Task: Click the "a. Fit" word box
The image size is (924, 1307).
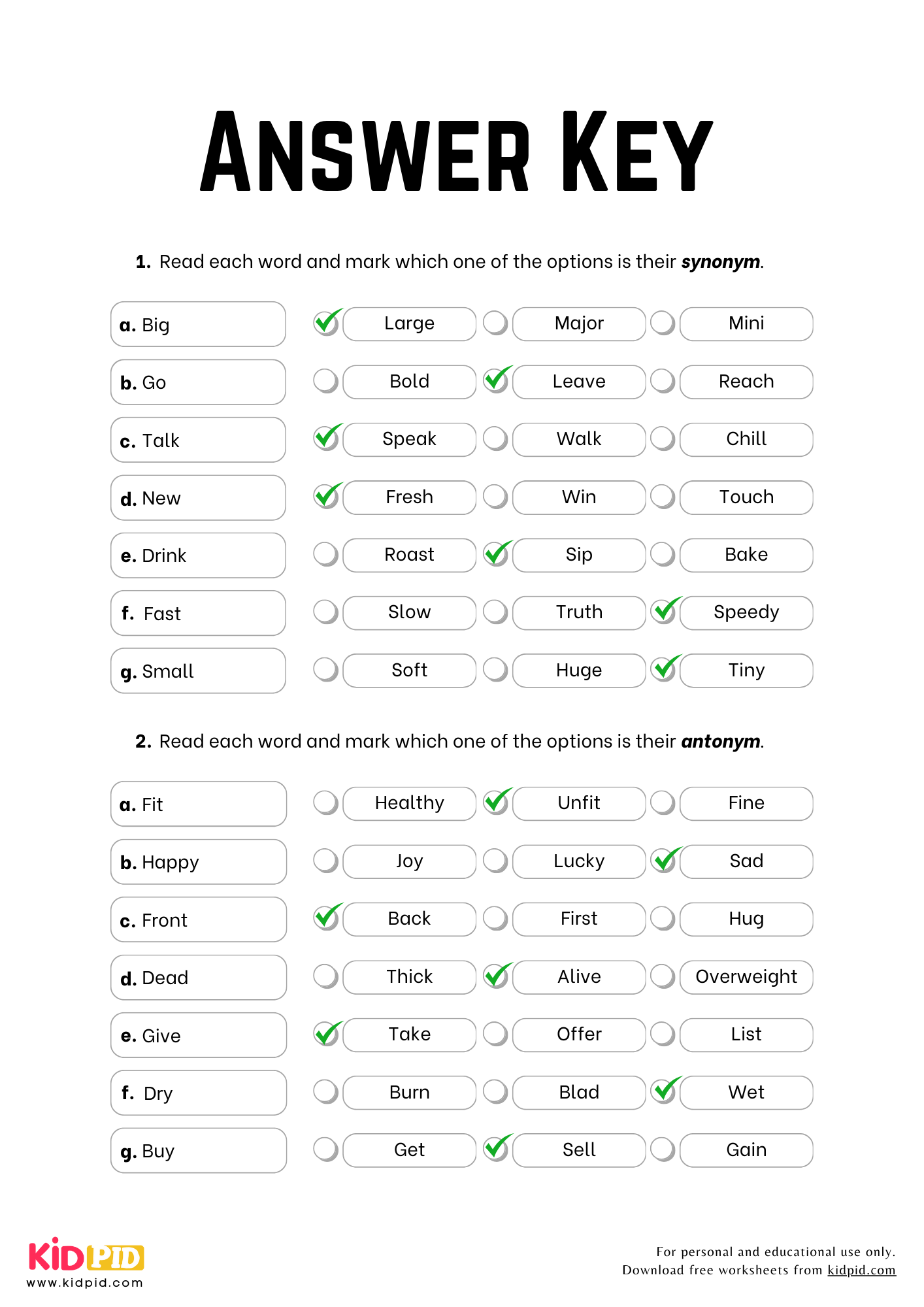Action: pyautogui.click(x=199, y=804)
